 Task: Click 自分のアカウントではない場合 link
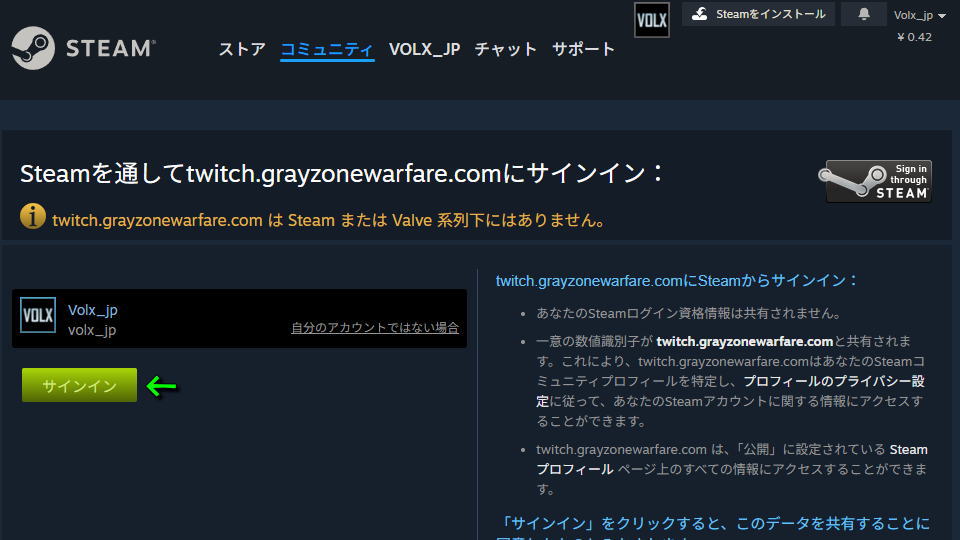point(375,328)
